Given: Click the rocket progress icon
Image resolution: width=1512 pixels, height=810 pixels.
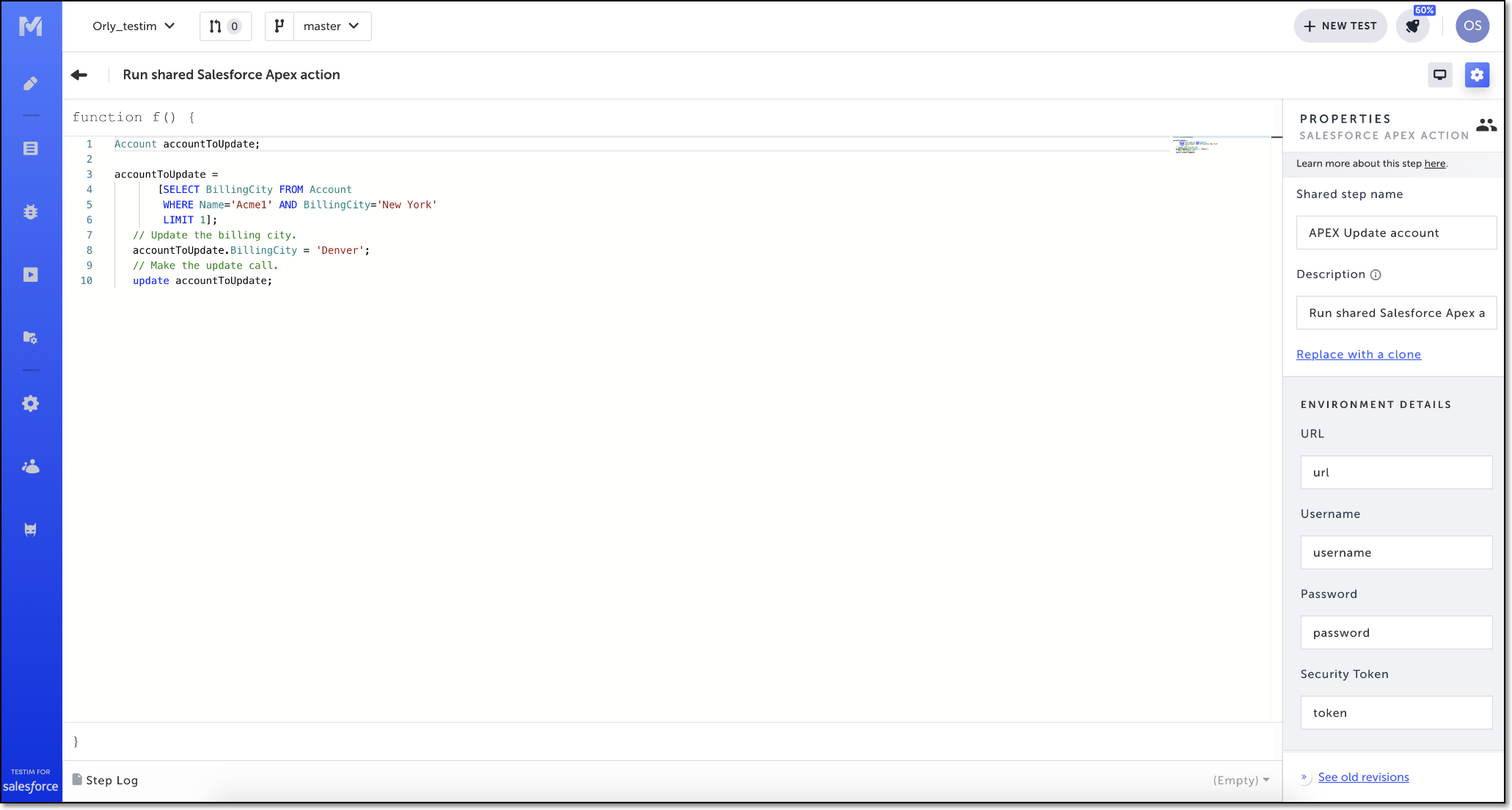Looking at the screenshot, I should [1412, 26].
